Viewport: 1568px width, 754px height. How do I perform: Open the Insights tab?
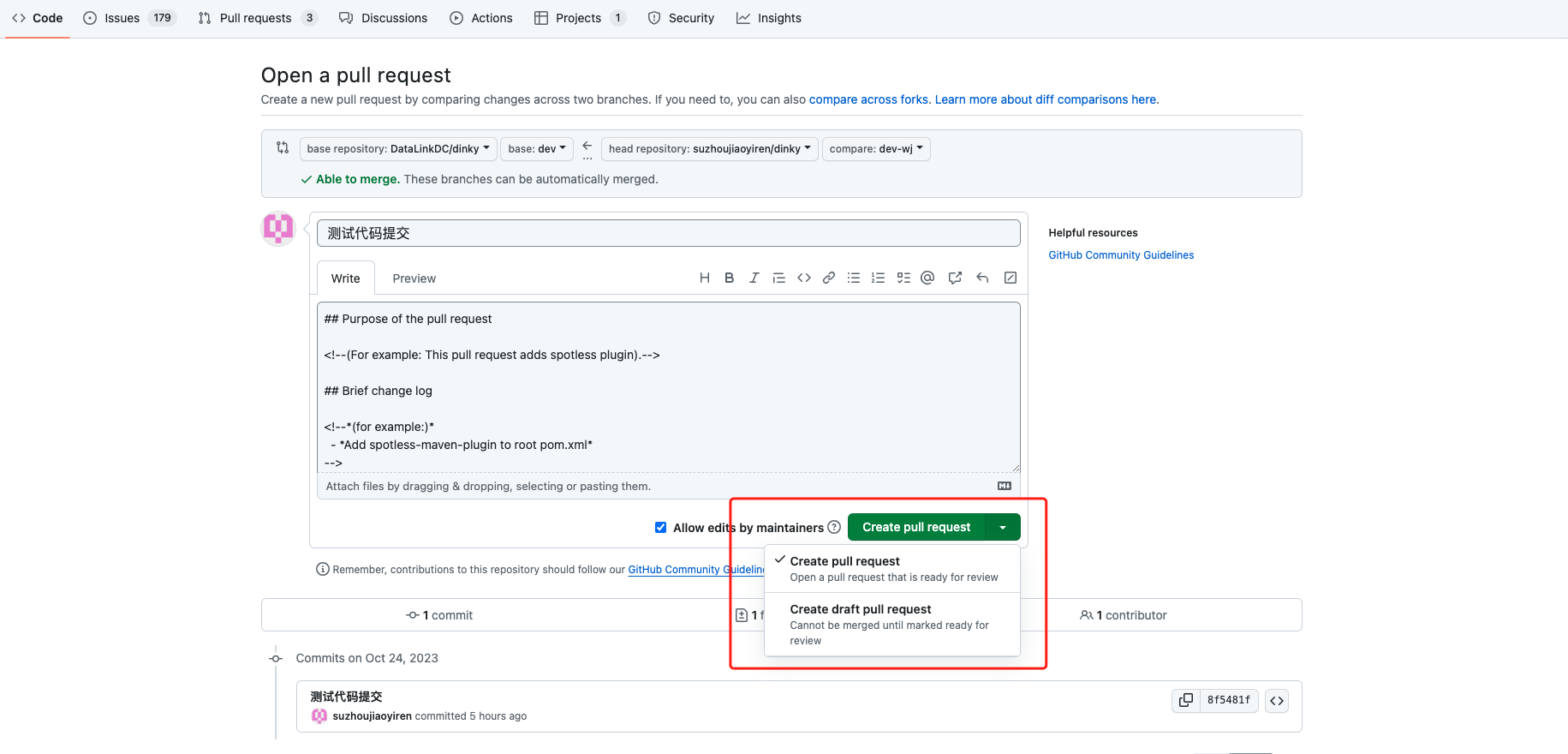click(769, 18)
